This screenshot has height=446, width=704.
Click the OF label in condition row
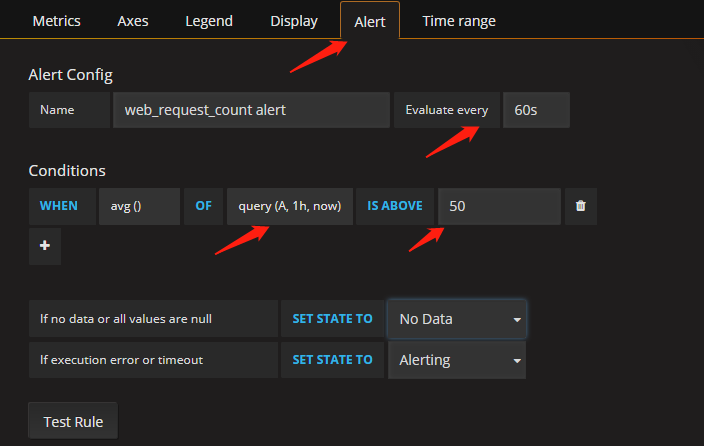[x=203, y=206]
